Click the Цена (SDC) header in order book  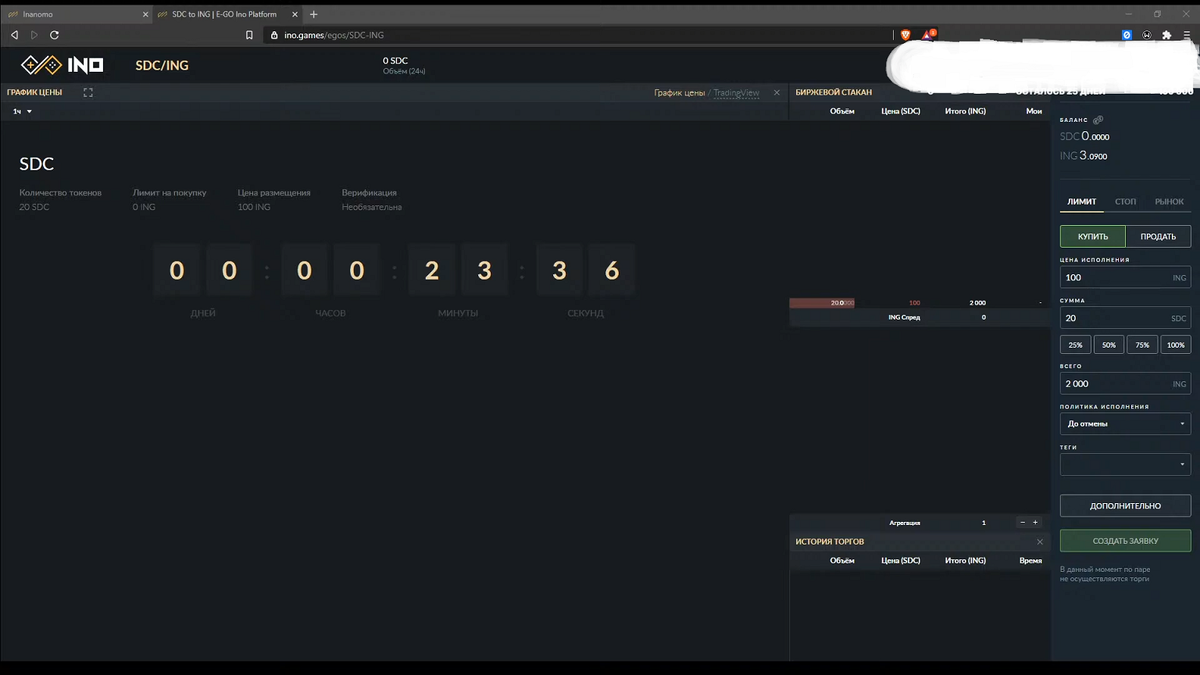click(x=900, y=111)
